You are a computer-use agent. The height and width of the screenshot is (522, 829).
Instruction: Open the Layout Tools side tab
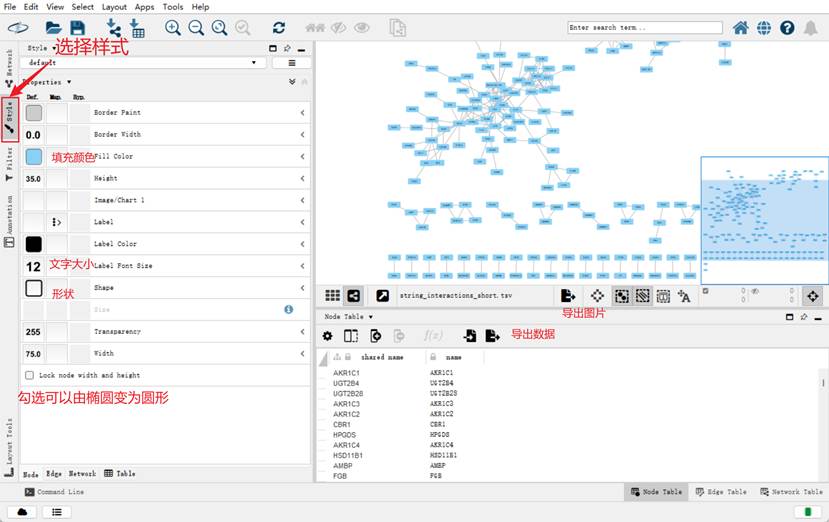pyautogui.click(x=9, y=447)
